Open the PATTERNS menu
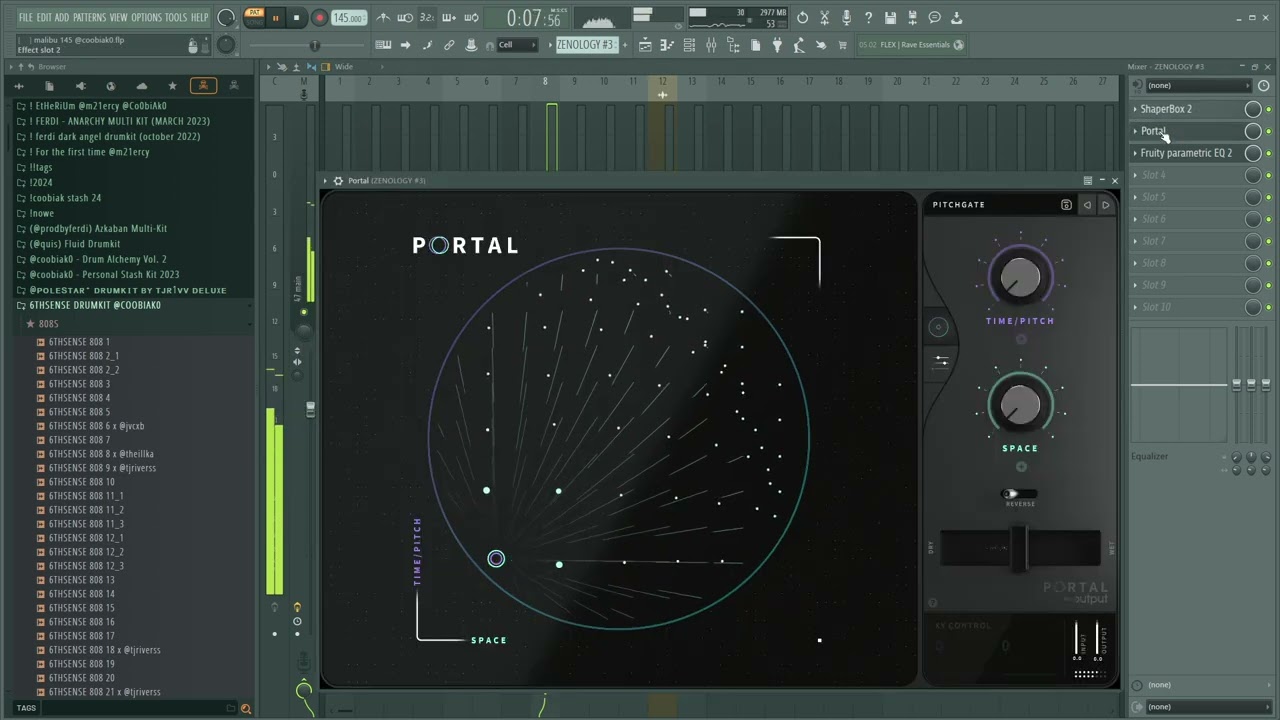This screenshot has height=720, width=1280. coord(90,18)
